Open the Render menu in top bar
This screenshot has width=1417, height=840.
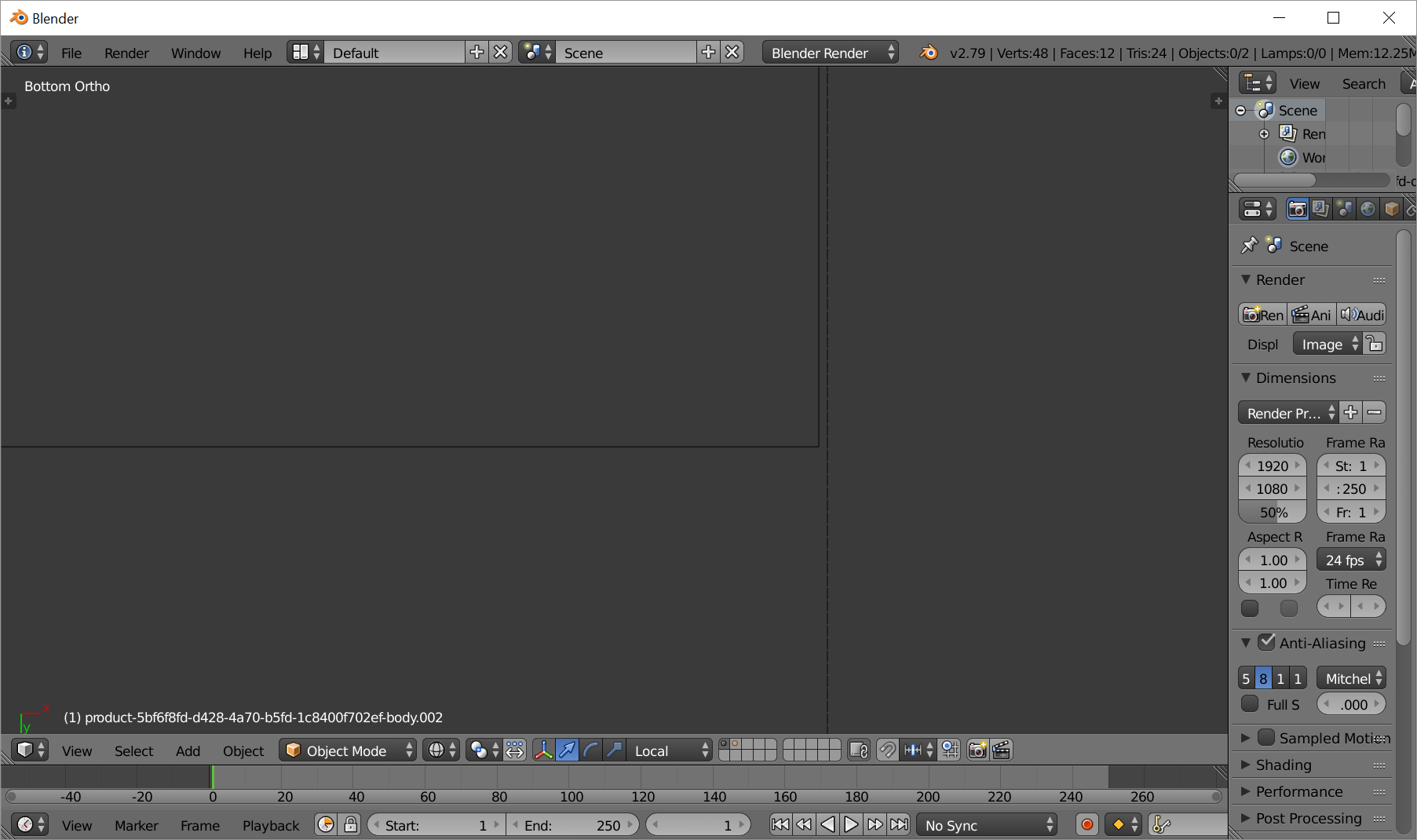click(x=126, y=53)
